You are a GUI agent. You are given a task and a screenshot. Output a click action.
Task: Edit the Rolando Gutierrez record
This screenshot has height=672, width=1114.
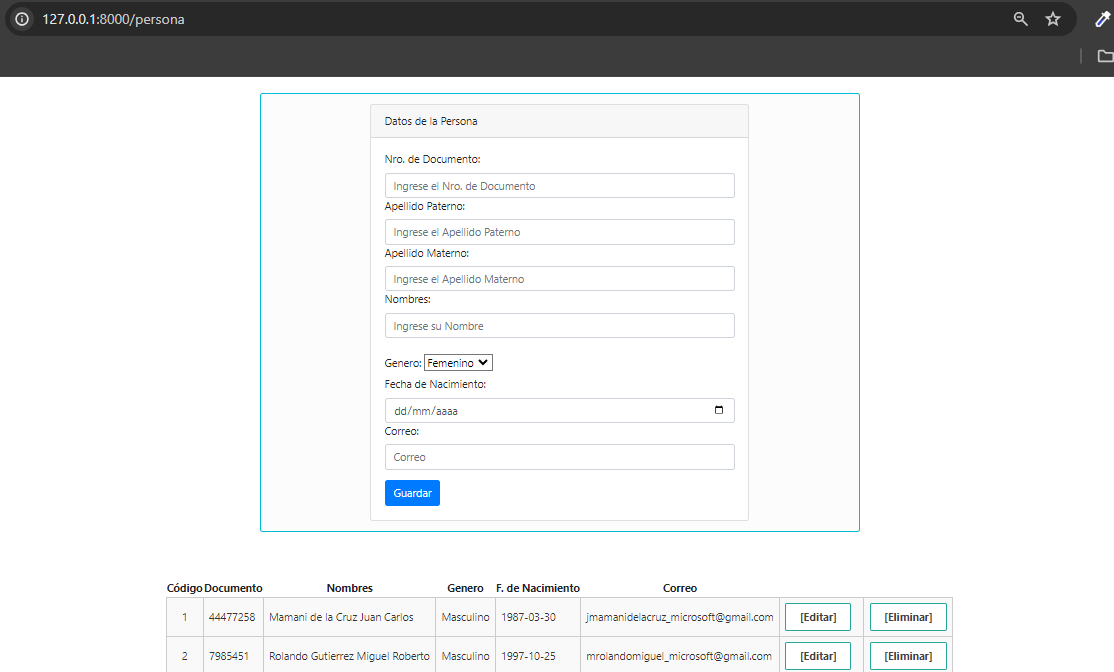[817, 656]
